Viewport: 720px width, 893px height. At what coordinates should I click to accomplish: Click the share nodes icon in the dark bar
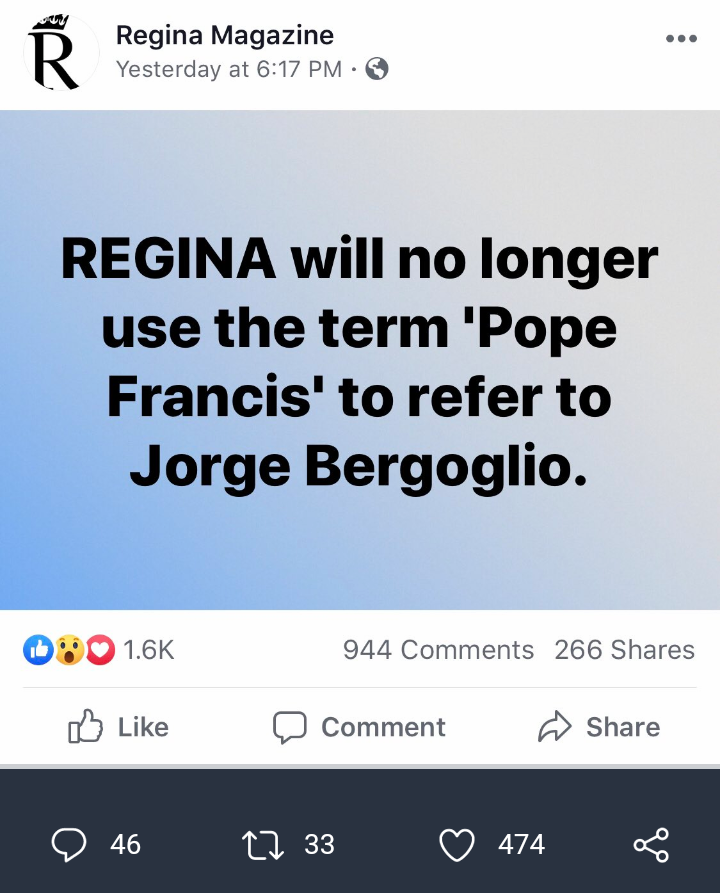coord(652,845)
